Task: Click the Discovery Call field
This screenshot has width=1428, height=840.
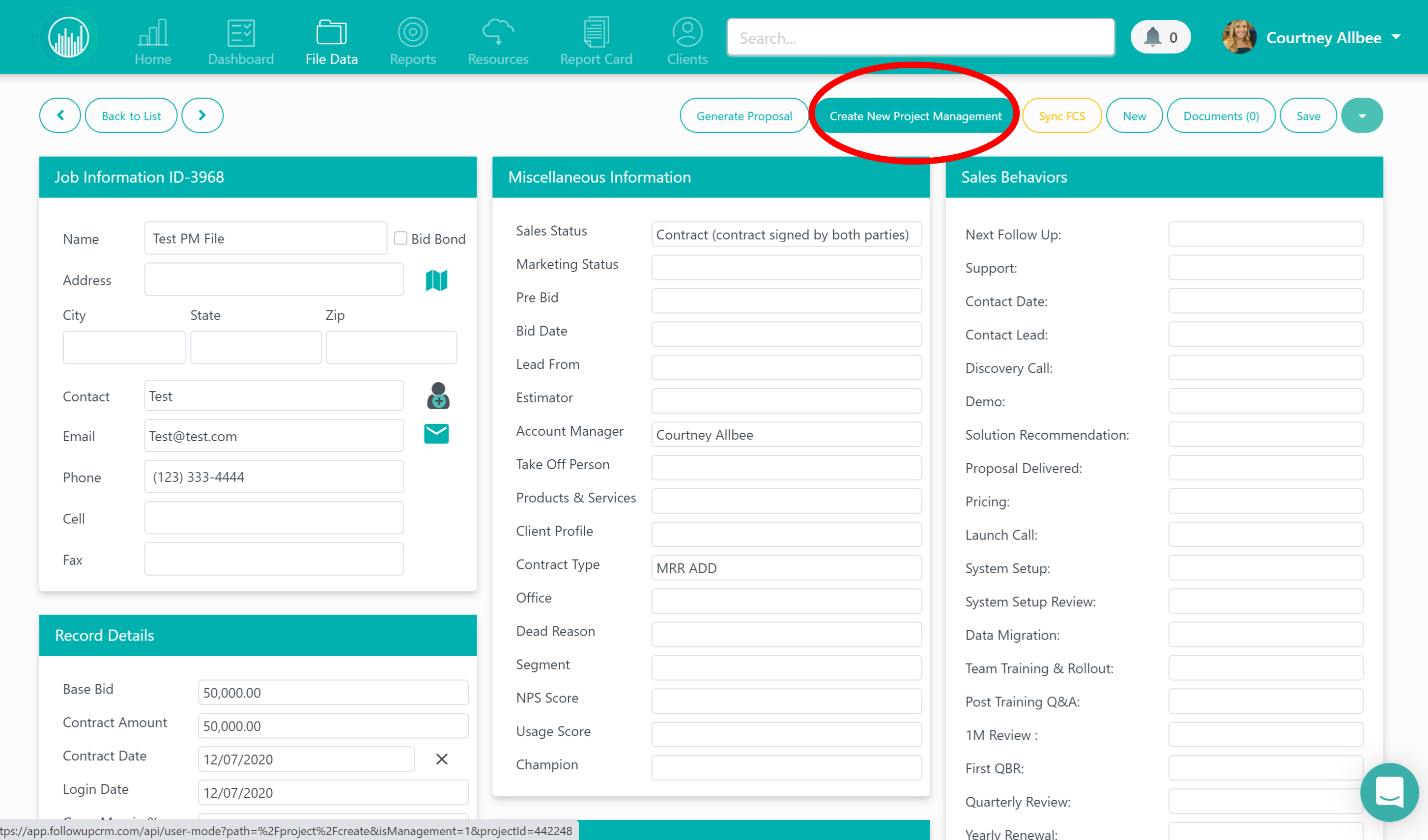Action: [x=1266, y=367]
